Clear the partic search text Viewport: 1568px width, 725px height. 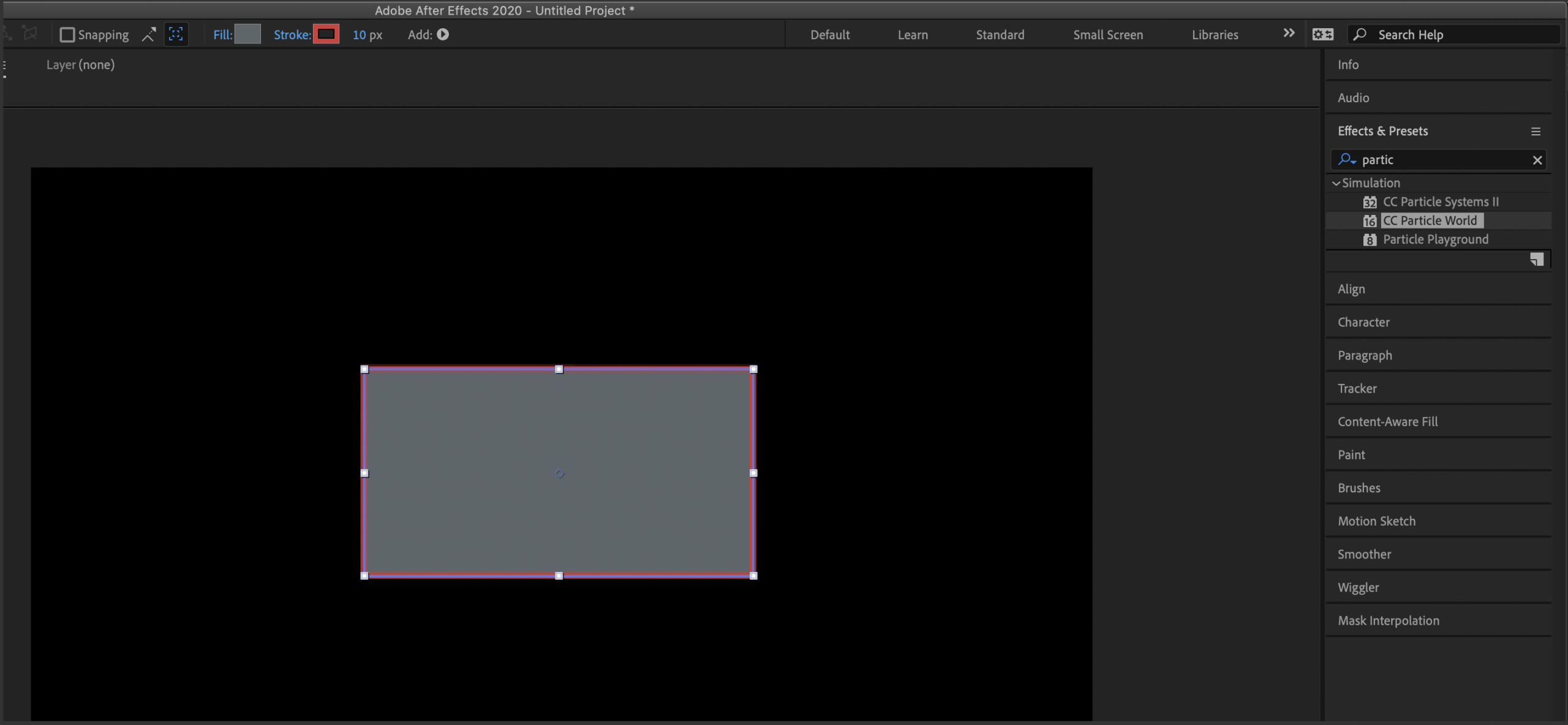[x=1537, y=160]
